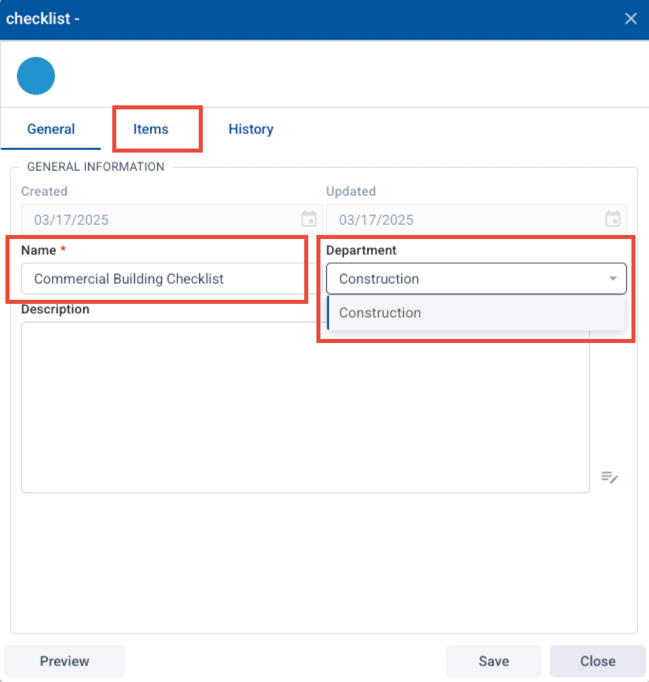
Task: Open the Updated date calendar picker
Action: [613, 219]
